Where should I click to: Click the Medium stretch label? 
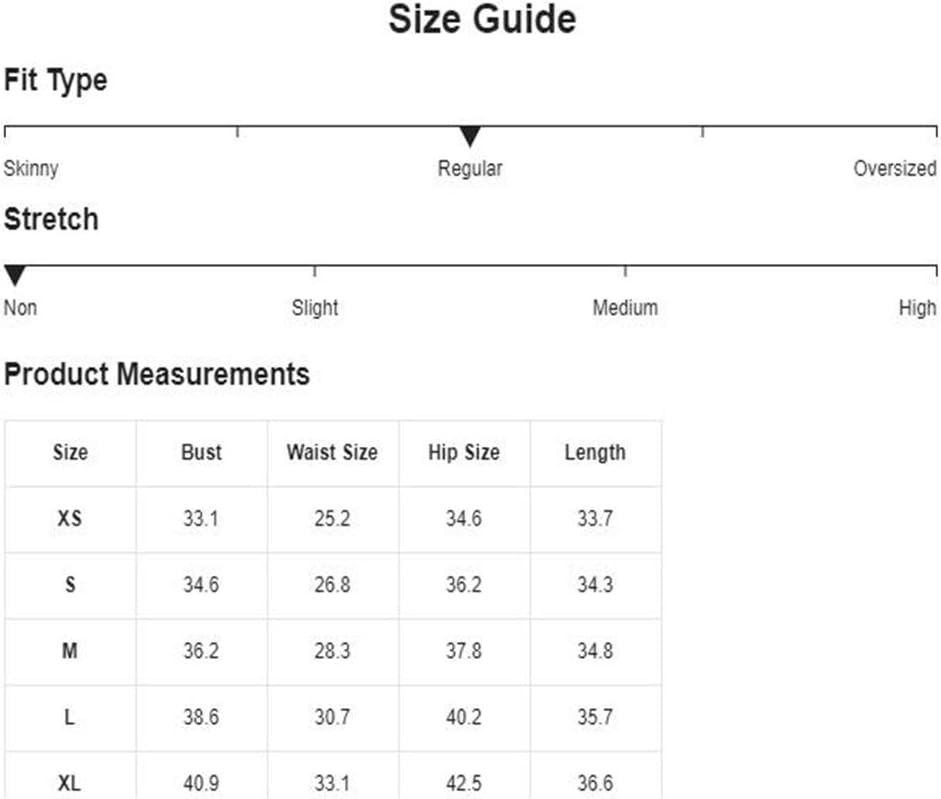[625, 307]
